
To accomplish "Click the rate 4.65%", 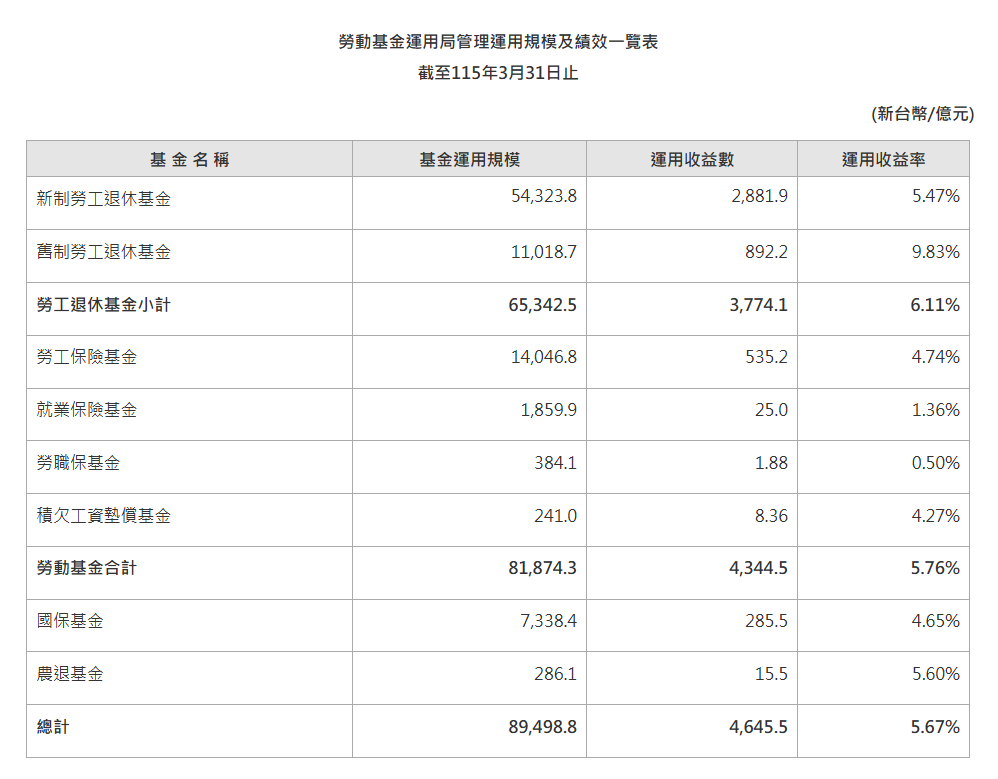I will [936, 621].
